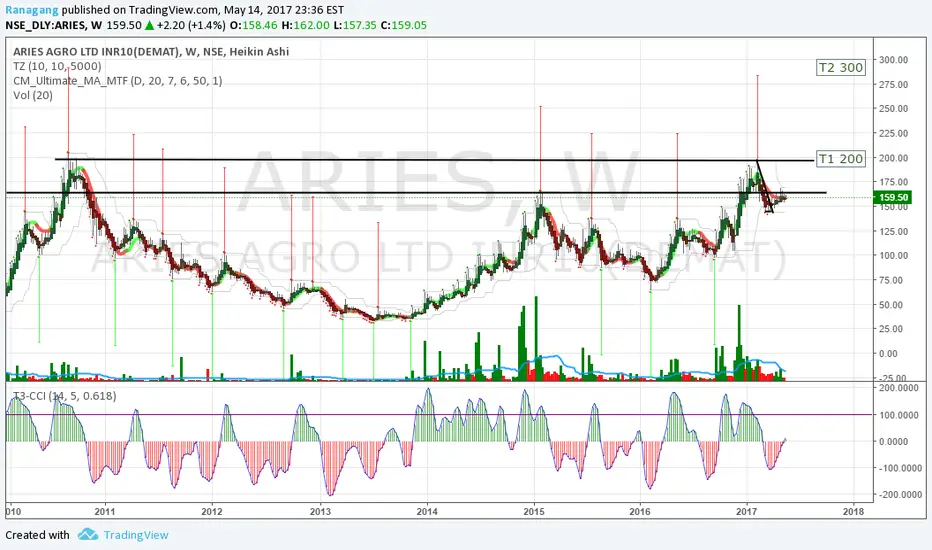Click the NSE_DLY:ARIES symbol text
Image resolution: width=932 pixels, height=550 pixels.
[x=47, y=26]
